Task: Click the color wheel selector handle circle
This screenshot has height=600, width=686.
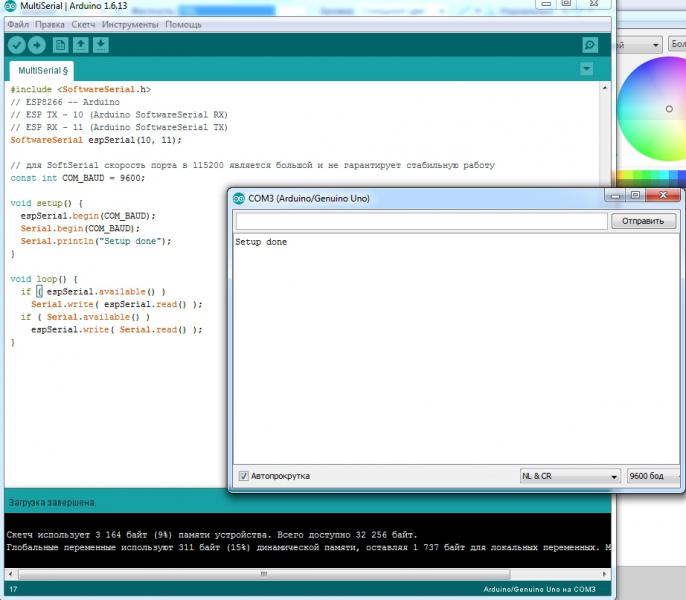Action: (x=669, y=109)
